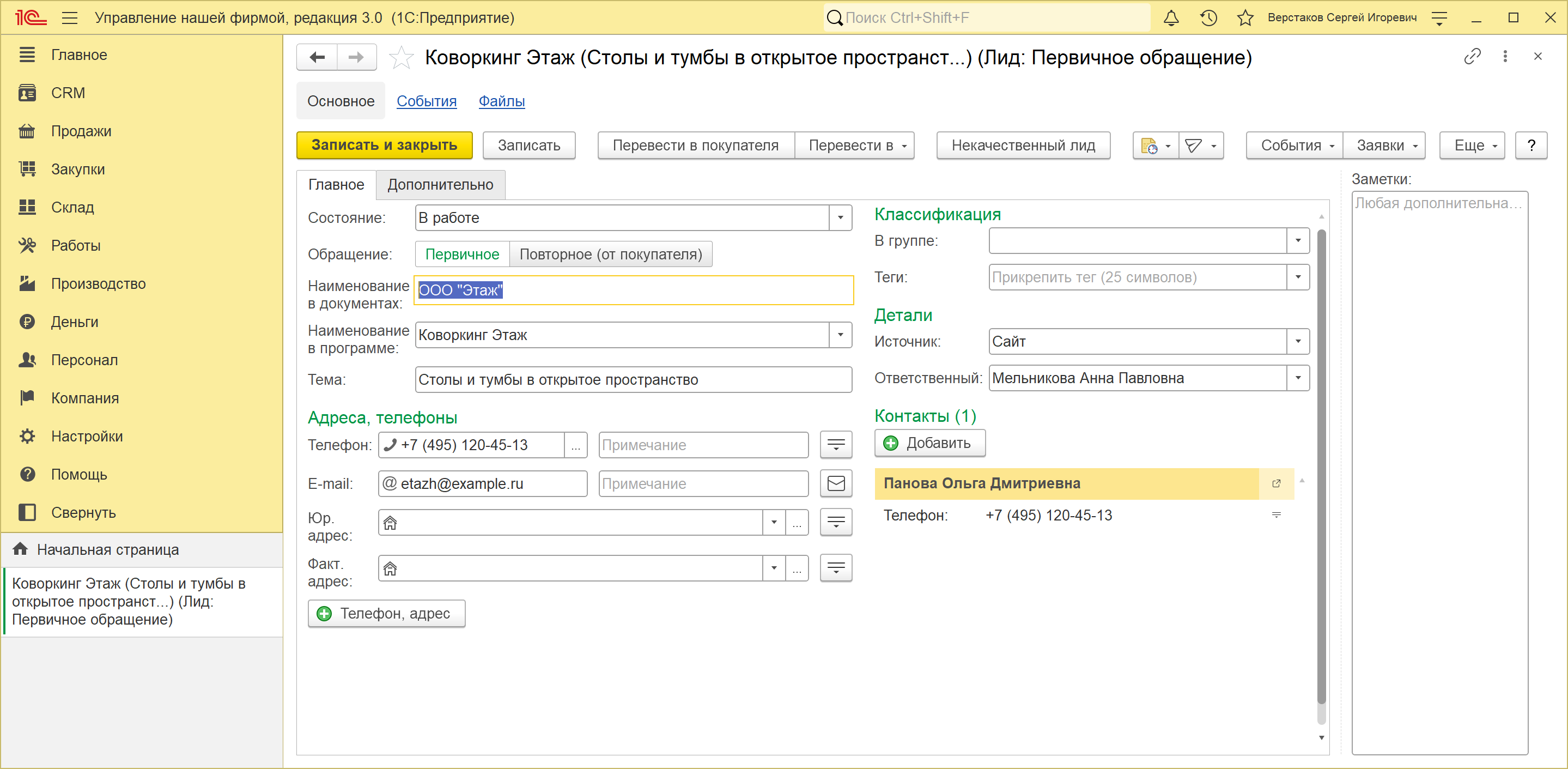Screen dimensions: 1568x769
Task: Open the Перевести в dropdown
Action: [856, 146]
